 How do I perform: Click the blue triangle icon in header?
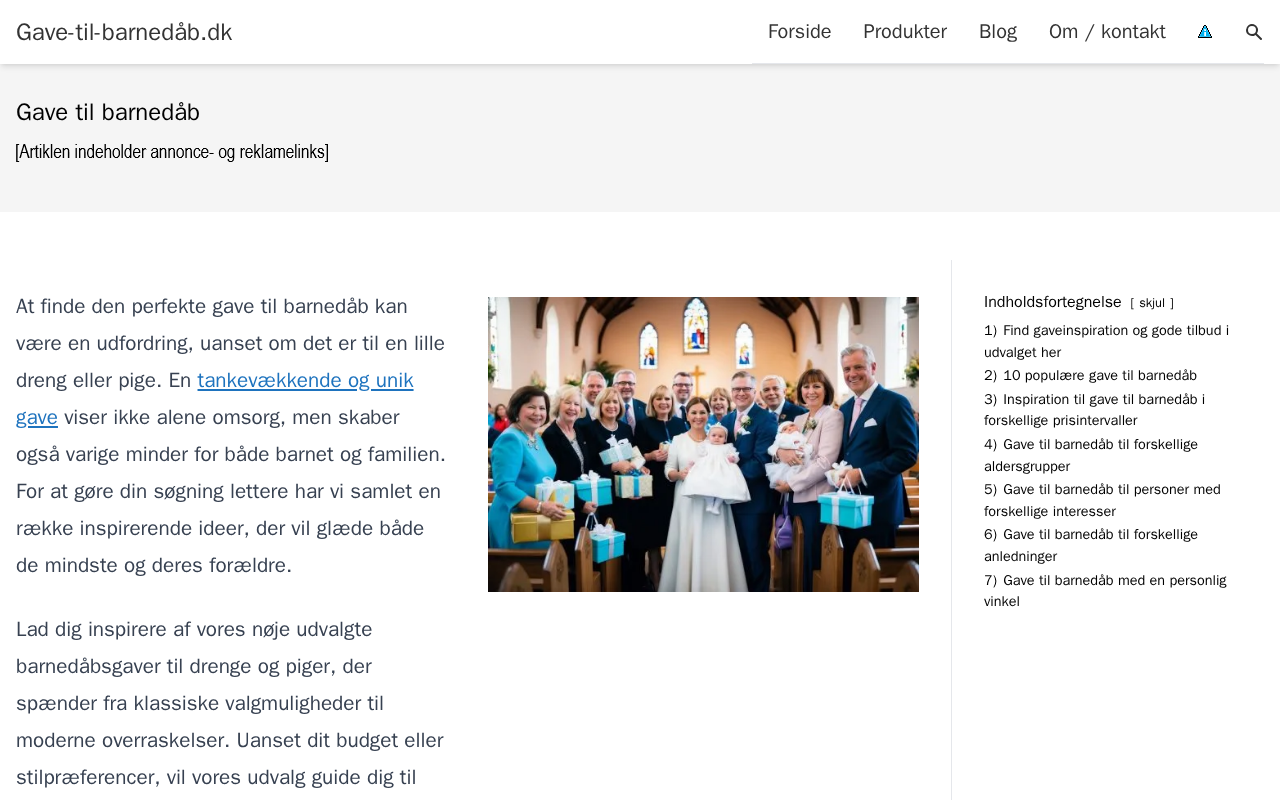click(1205, 32)
